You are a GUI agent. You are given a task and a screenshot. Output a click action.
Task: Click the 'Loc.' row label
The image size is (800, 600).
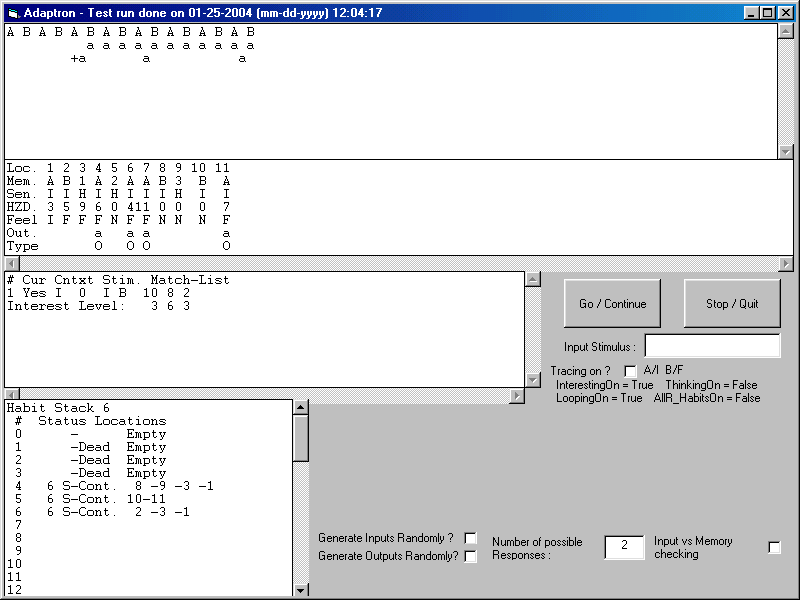tap(21, 168)
